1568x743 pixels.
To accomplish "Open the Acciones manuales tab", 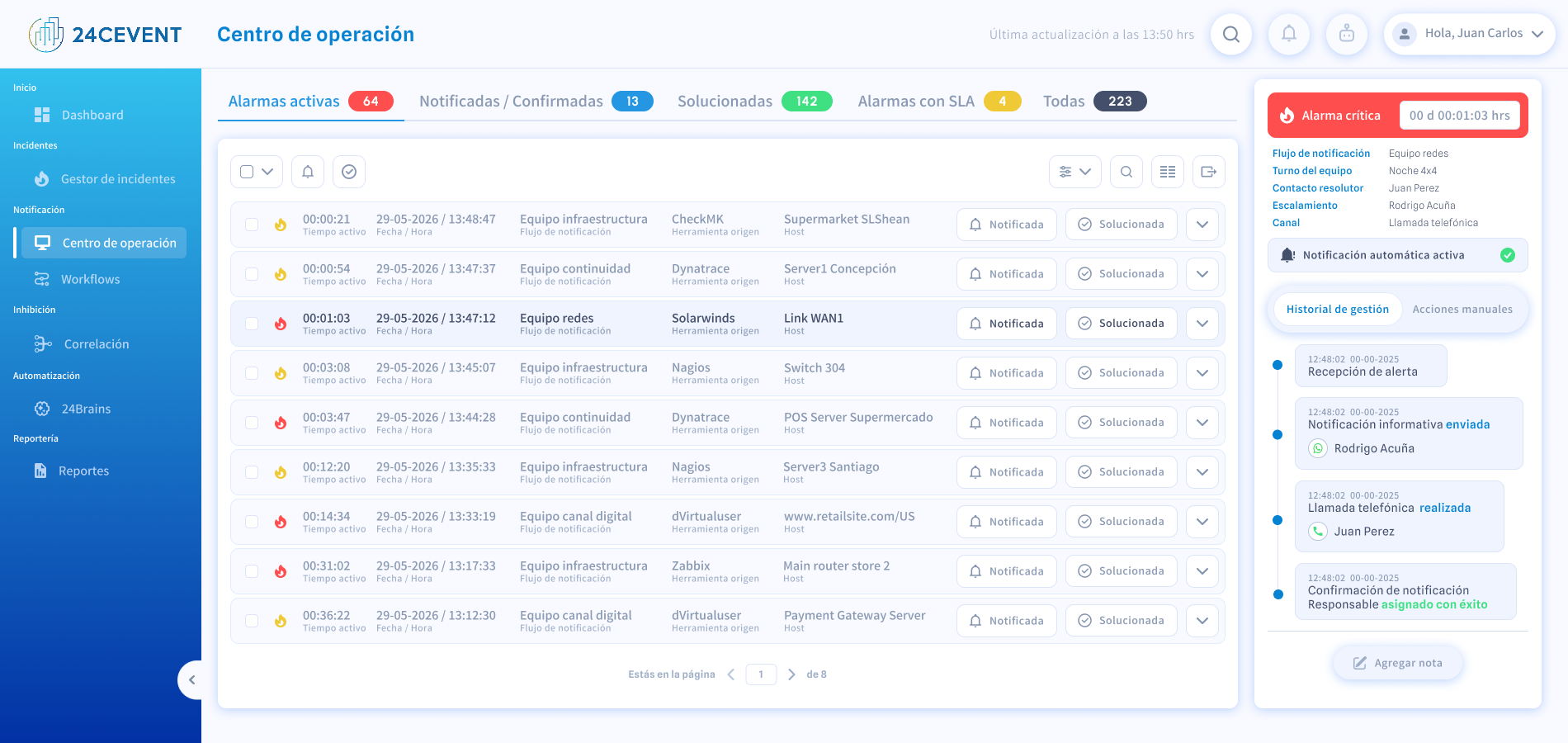I will coord(1462,310).
